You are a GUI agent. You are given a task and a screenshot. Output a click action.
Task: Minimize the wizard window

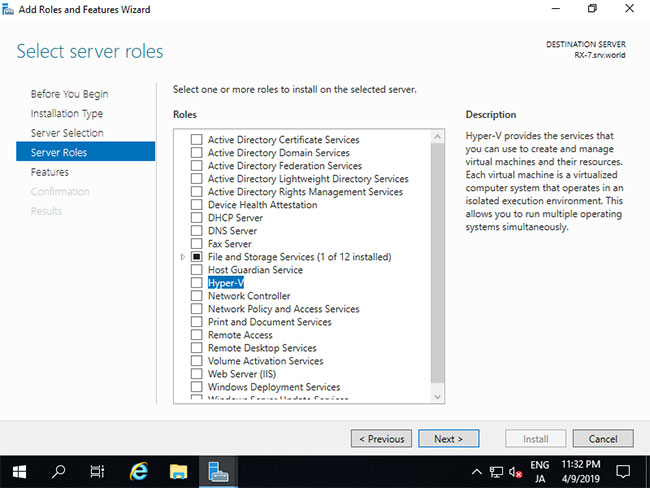(555, 8)
